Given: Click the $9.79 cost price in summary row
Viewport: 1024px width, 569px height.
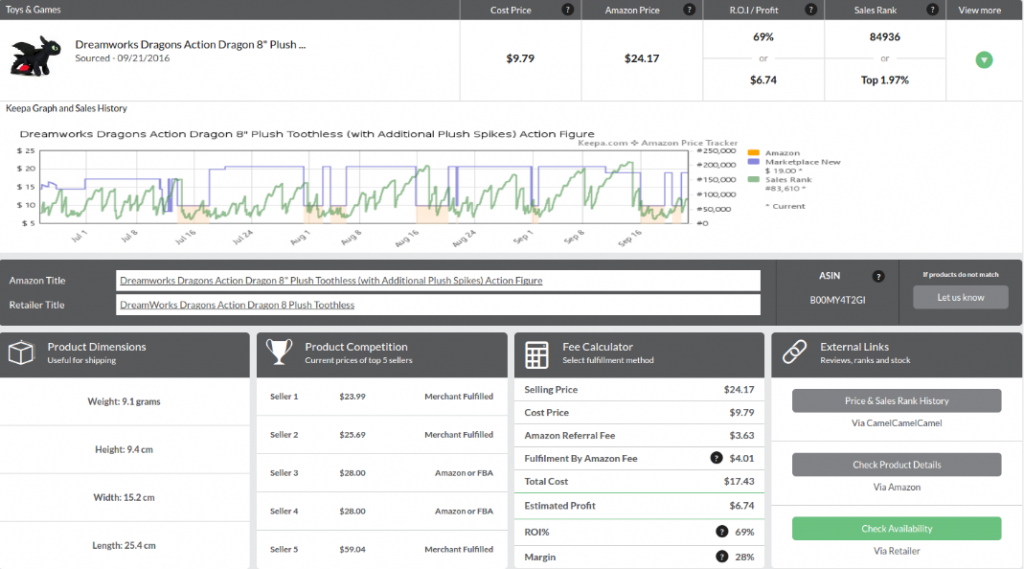Looking at the screenshot, I should coord(520,58).
